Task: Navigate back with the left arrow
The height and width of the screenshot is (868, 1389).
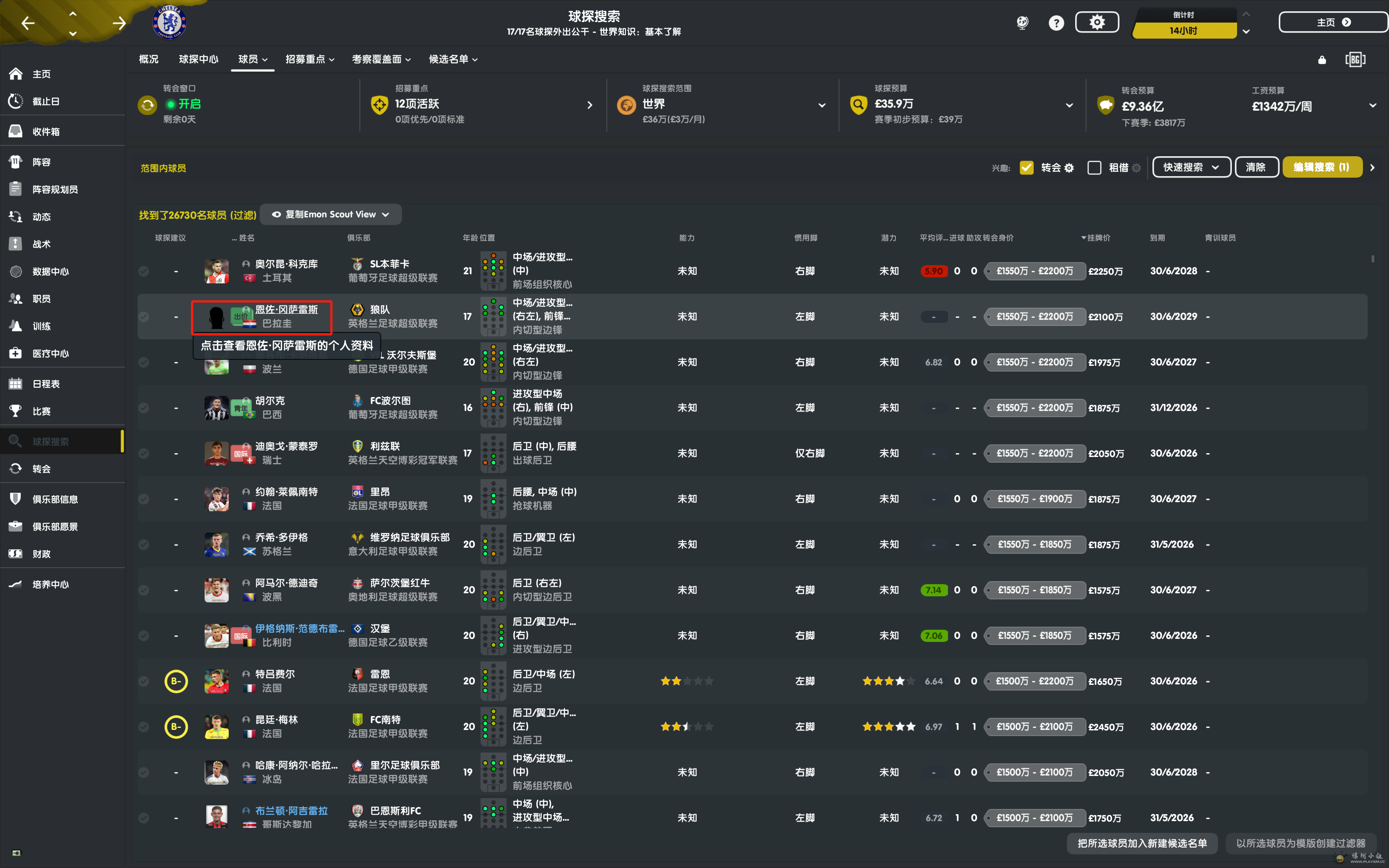Action: pos(28,23)
